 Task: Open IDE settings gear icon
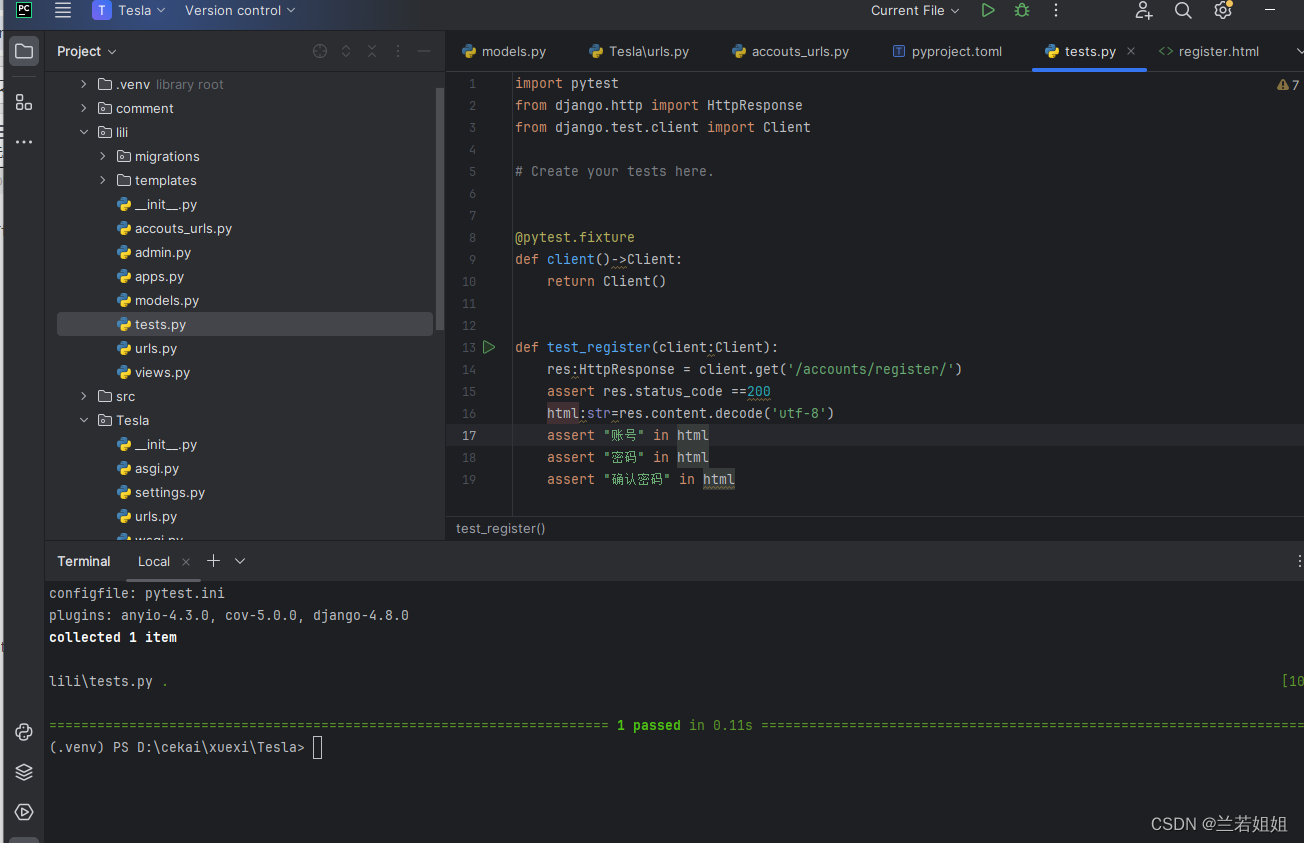[1222, 10]
